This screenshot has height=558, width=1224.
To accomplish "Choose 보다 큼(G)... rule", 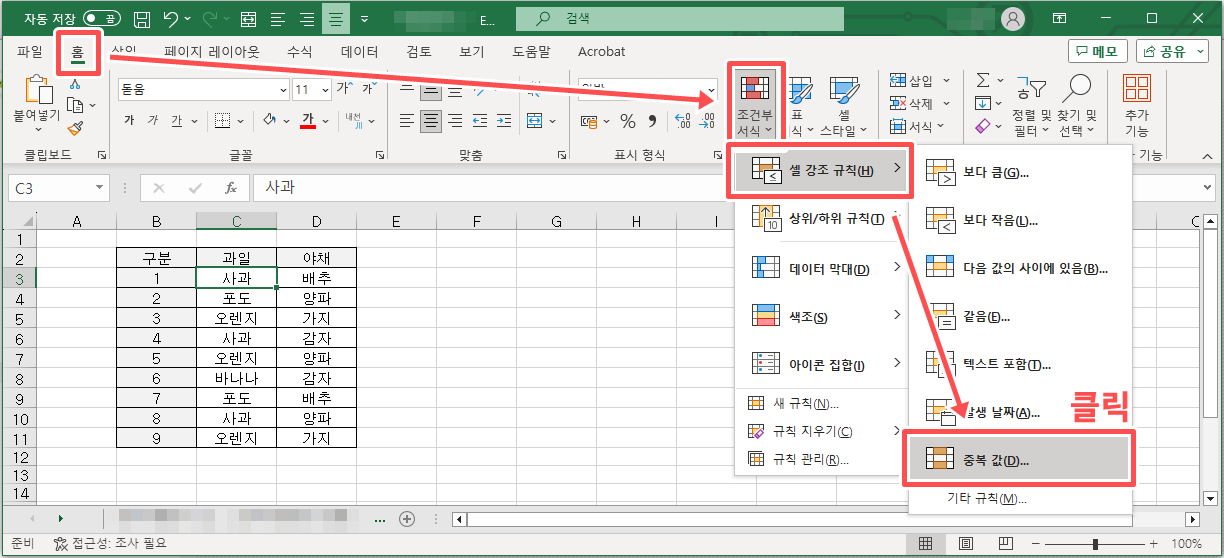I will pyautogui.click(x=1020, y=173).
